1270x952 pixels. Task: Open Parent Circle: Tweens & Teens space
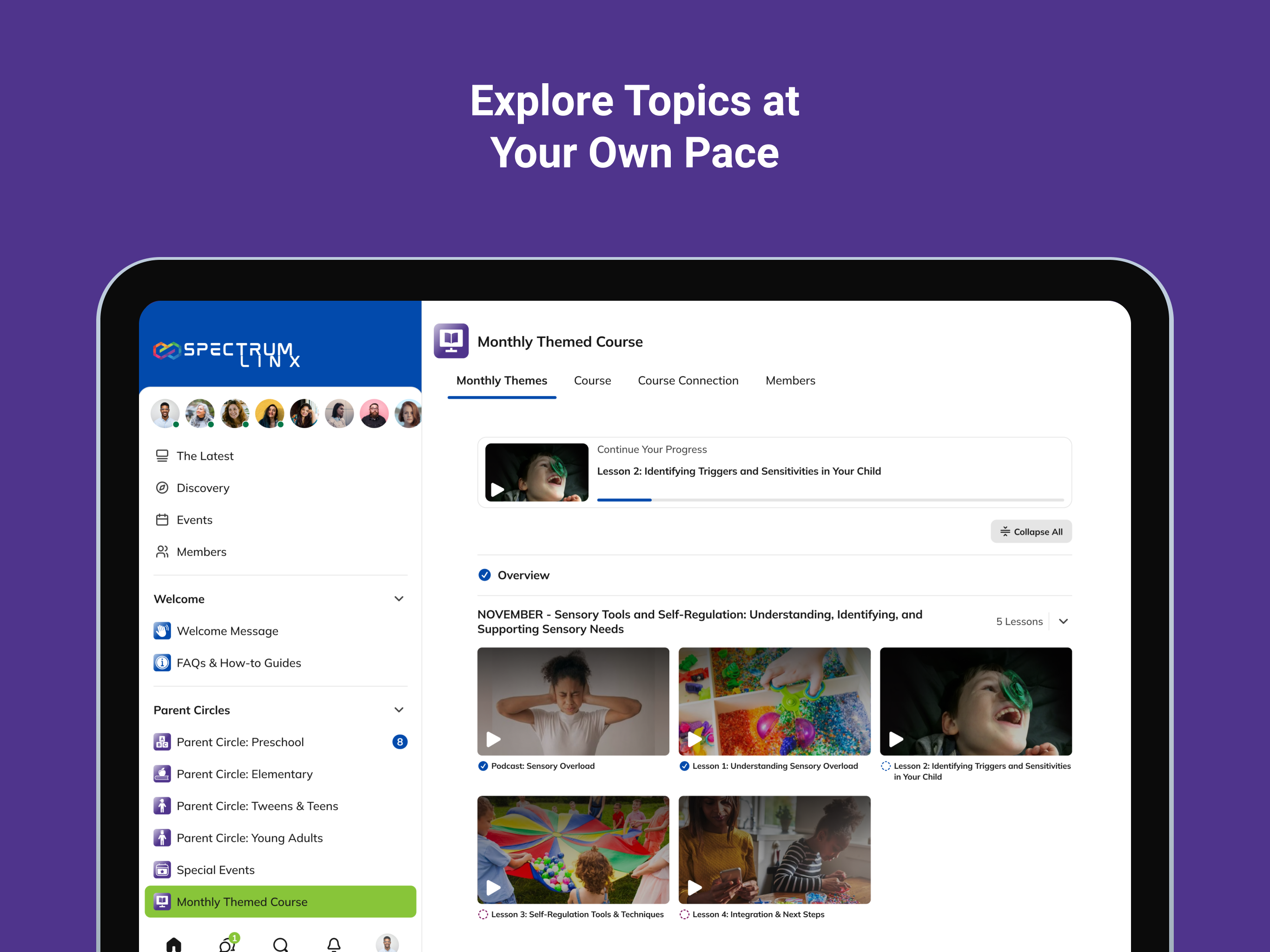257,806
